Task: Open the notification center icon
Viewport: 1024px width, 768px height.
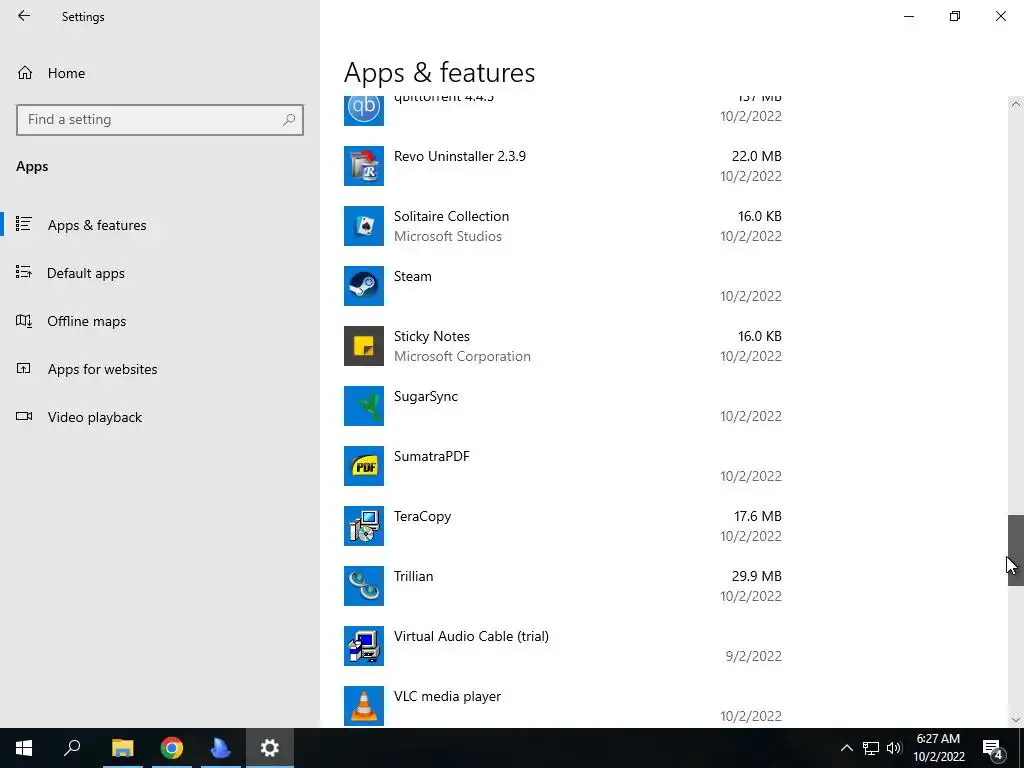Action: (992, 748)
